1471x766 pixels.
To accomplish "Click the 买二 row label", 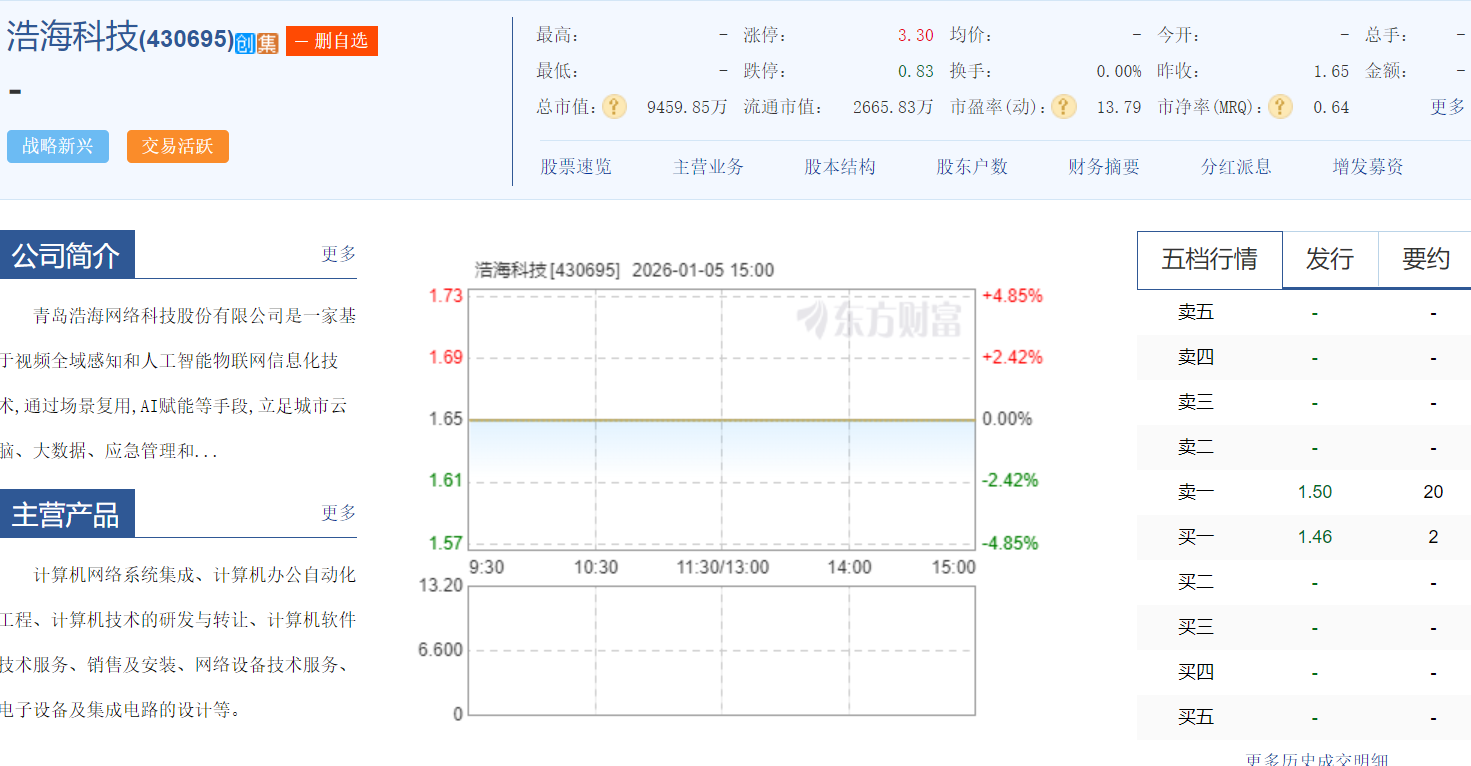I will [1196, 582].
